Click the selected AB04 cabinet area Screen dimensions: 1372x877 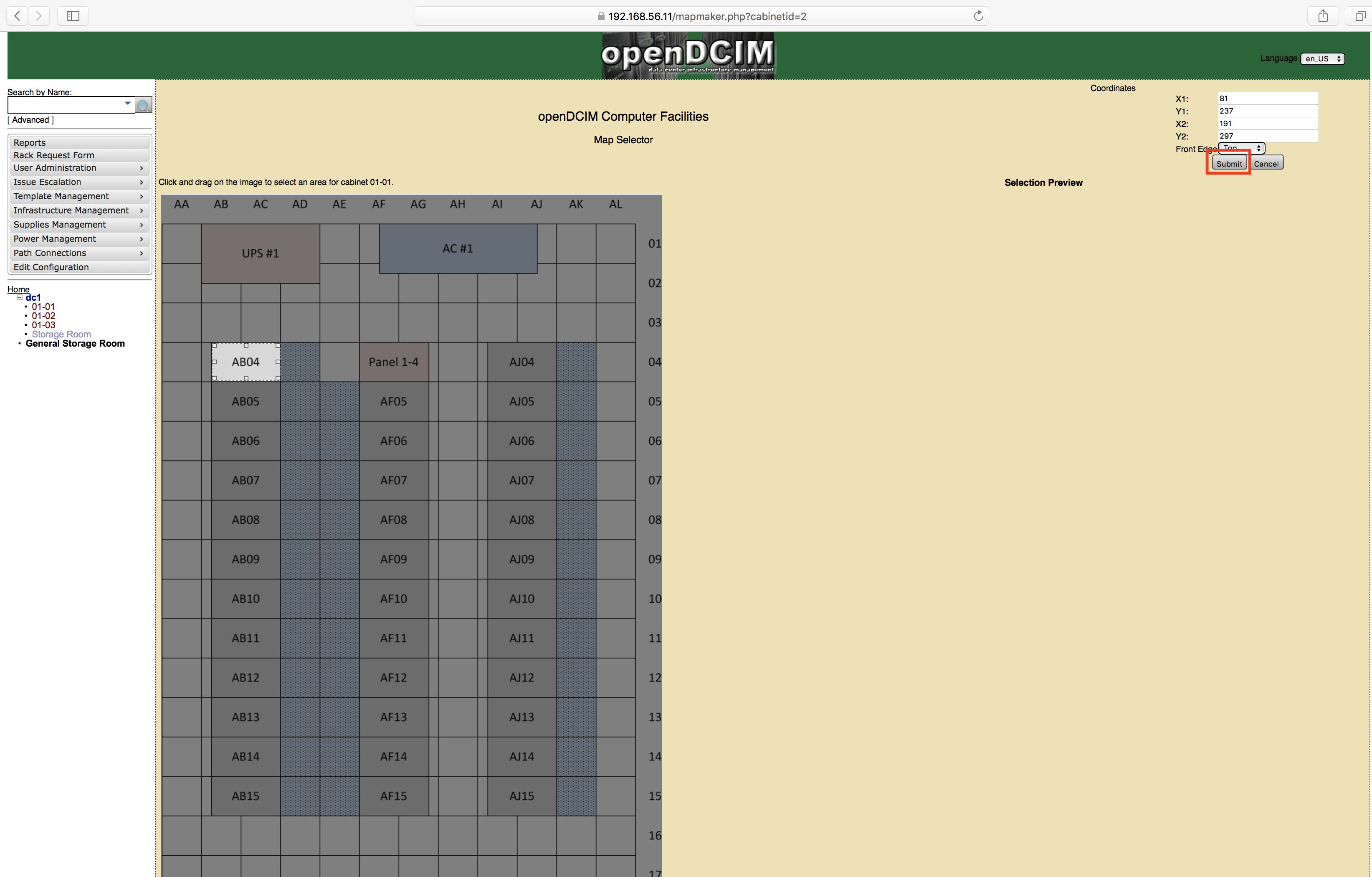click(x=246, y=362)
